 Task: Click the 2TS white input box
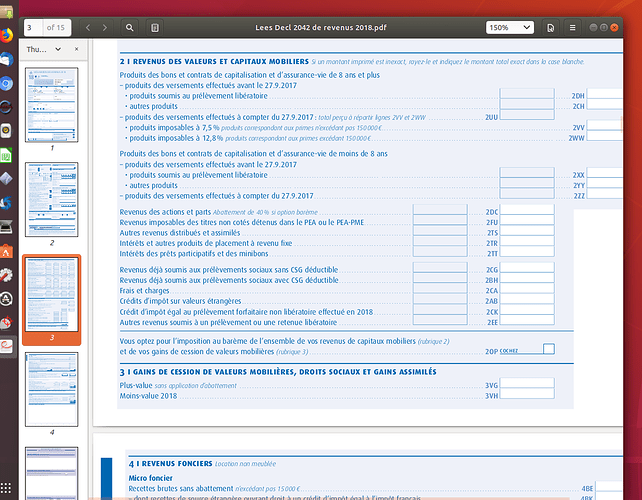tap(527, 231)
